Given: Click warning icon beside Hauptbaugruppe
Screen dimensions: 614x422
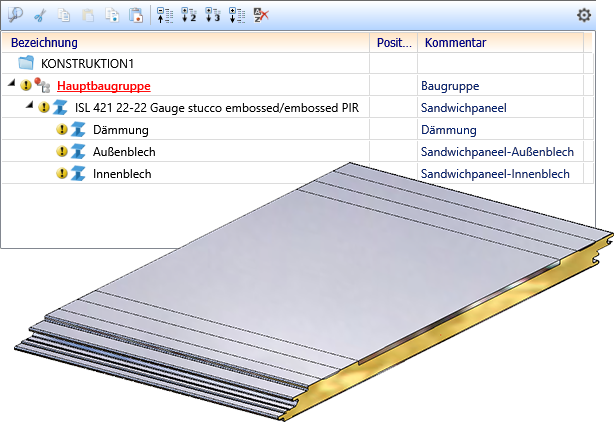Looking at the screenshot, I should 26,85.
